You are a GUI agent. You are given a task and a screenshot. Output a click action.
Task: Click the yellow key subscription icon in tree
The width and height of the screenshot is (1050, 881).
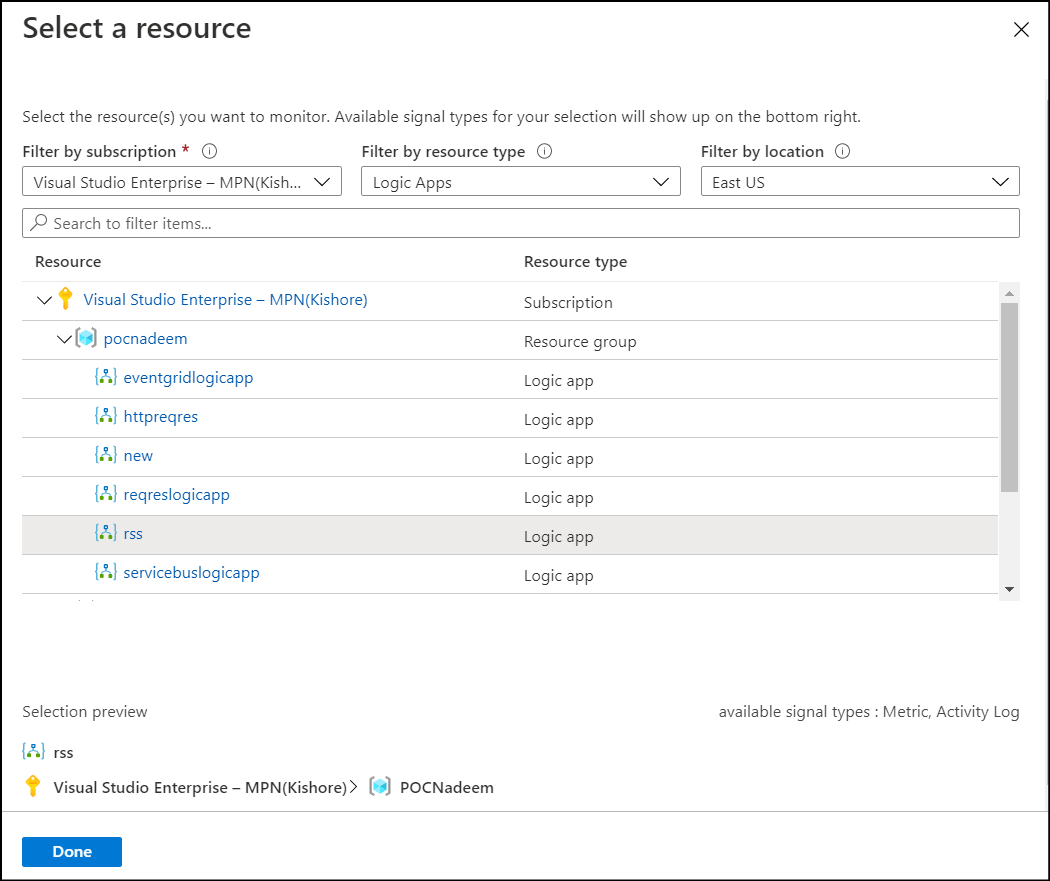[x=66, y=299]
